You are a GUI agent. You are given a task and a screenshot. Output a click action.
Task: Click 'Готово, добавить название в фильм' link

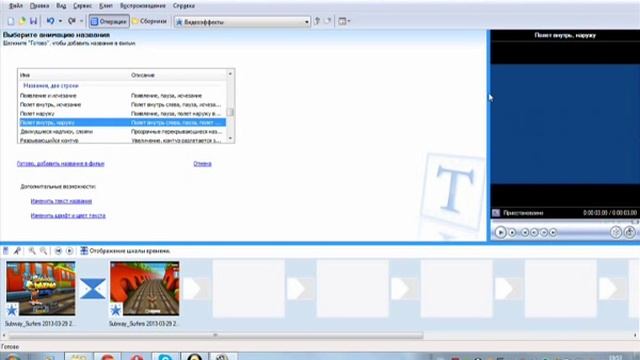pos(60,164)
